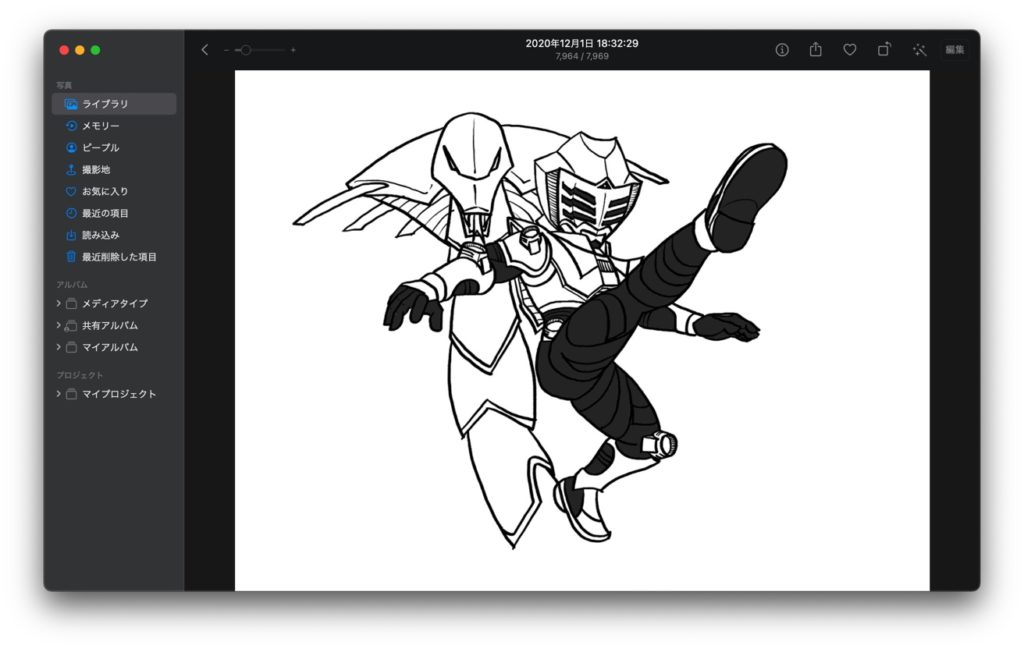Select the マイプロジェクト folder row
The width and height of the screenshot is (1024, 649).
pos(114,394)
